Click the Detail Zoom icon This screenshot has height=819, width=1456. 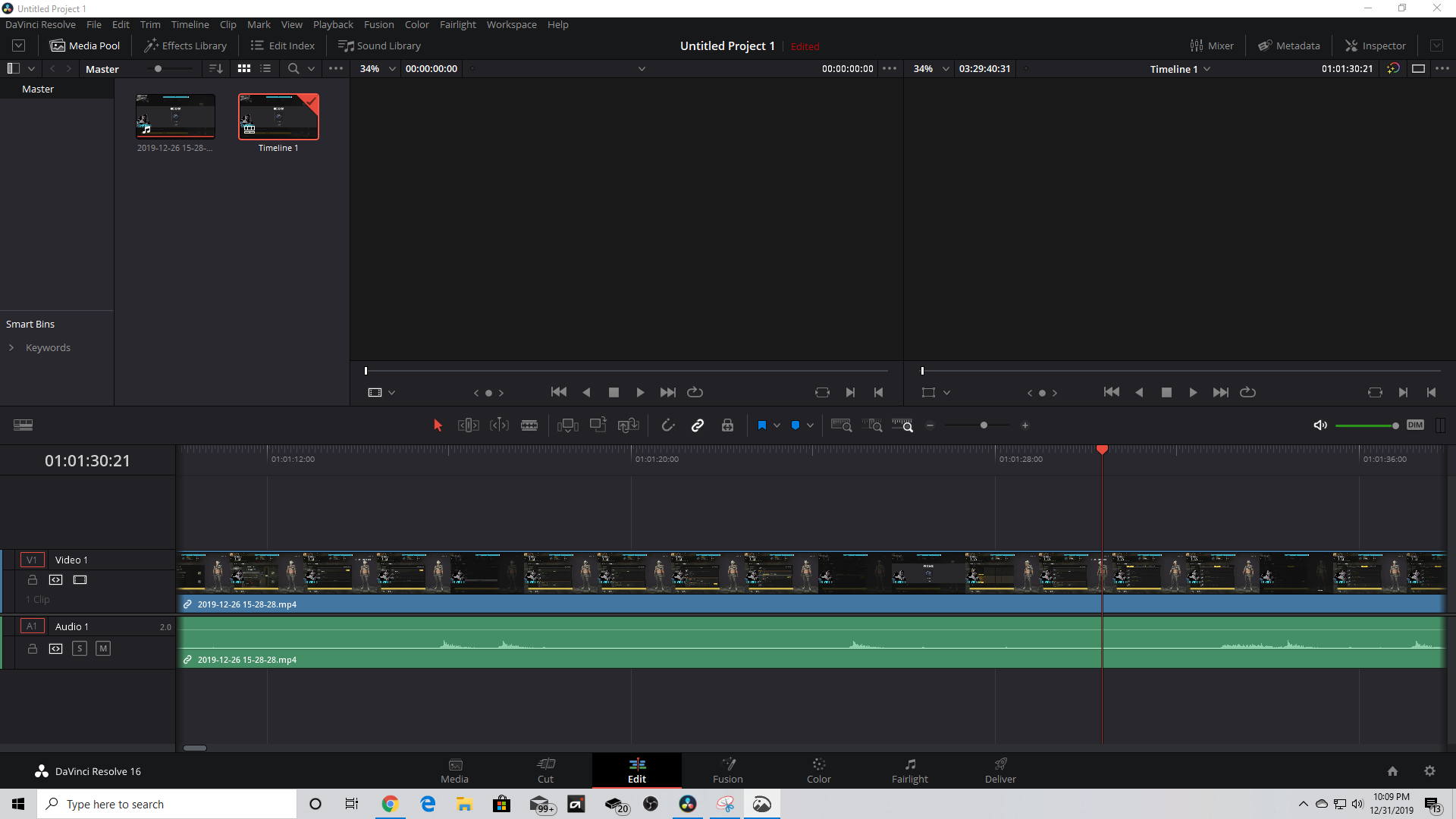pos(872,425)
